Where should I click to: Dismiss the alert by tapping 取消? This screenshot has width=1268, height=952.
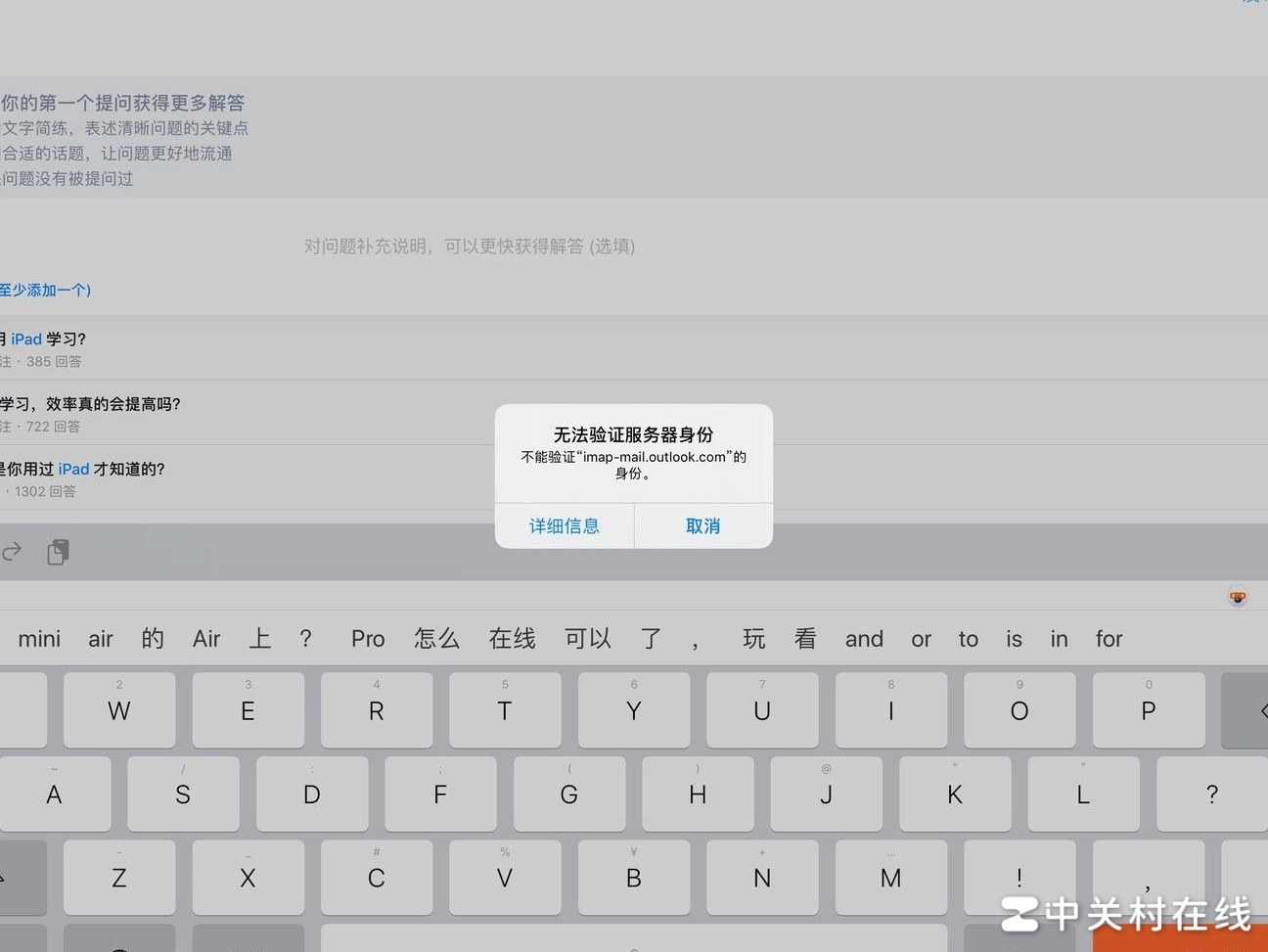click(703, 525)
